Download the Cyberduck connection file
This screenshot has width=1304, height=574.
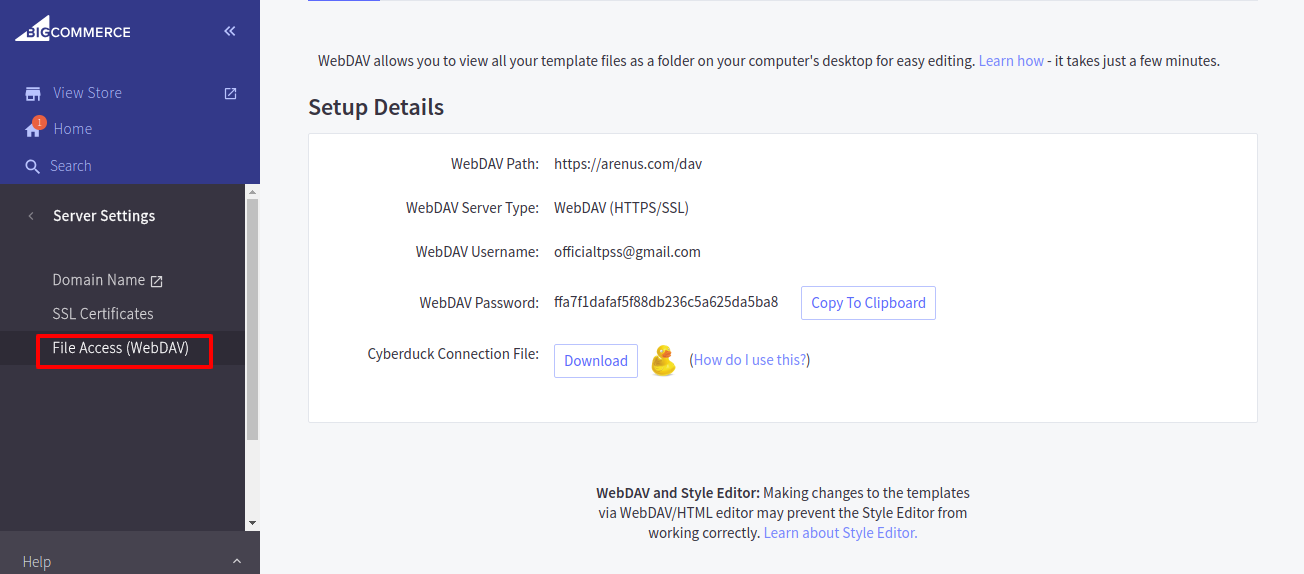coord(596,361)
